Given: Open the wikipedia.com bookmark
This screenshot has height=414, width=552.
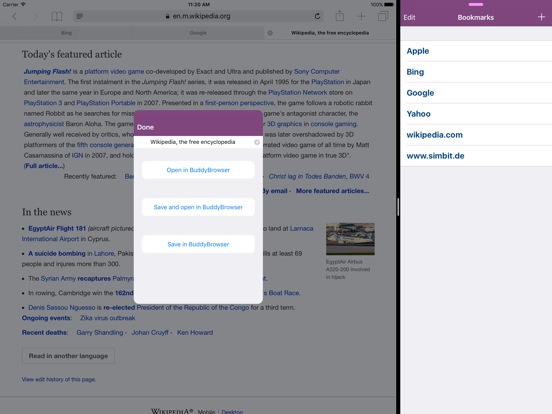Looking at the screenshot, I should click(476, 135).
